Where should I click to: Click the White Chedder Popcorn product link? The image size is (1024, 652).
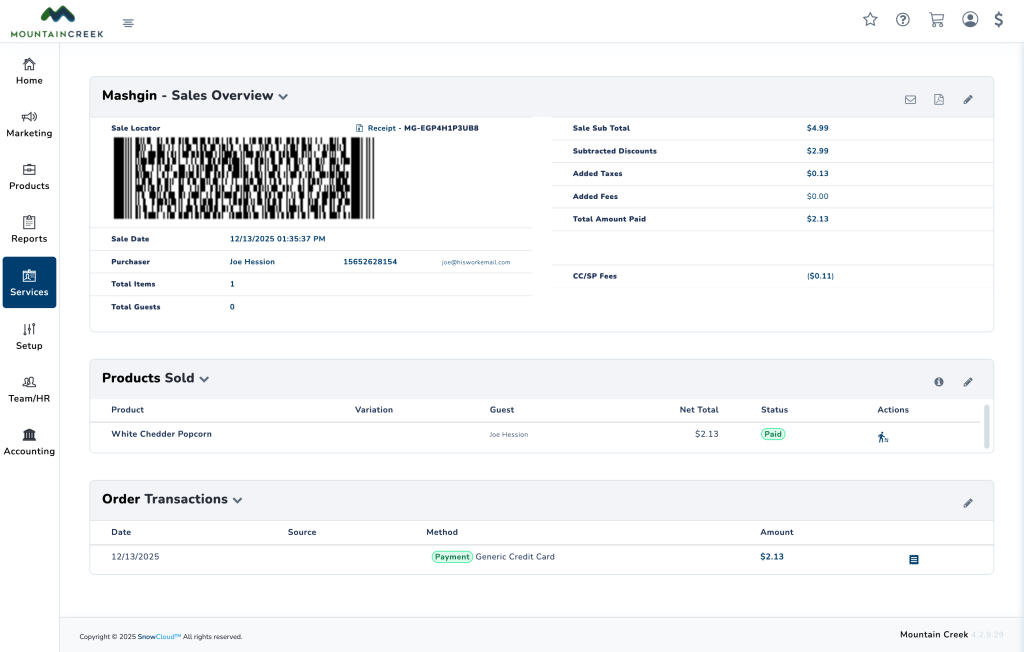coord(161,434)
